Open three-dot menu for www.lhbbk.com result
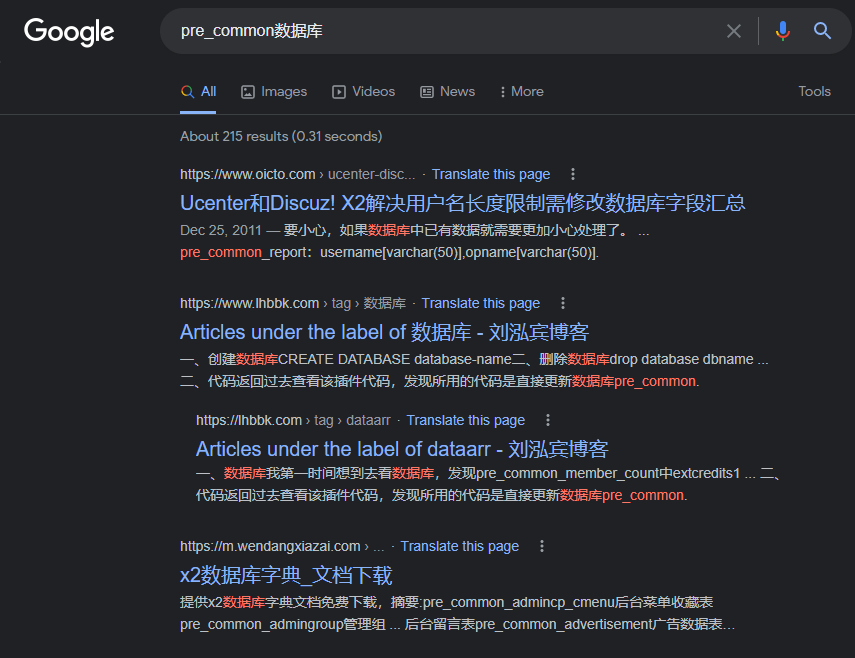855x658 pixels. pyautogui.click(x=563, y=303)
